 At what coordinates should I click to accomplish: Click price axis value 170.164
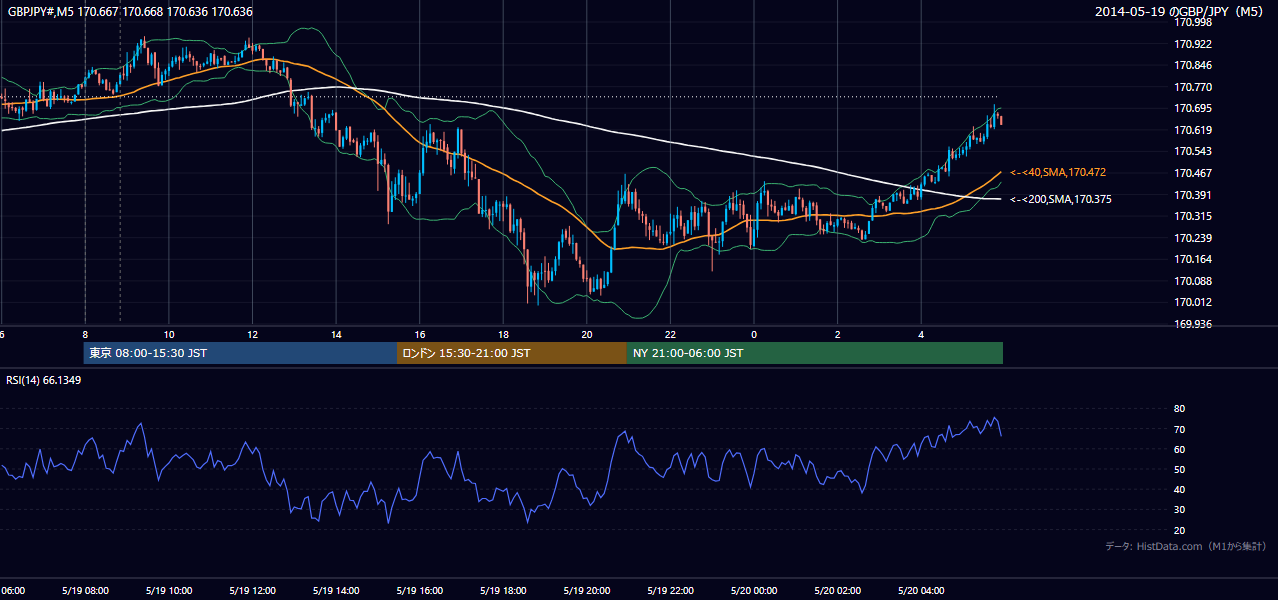coord(1194,260)
